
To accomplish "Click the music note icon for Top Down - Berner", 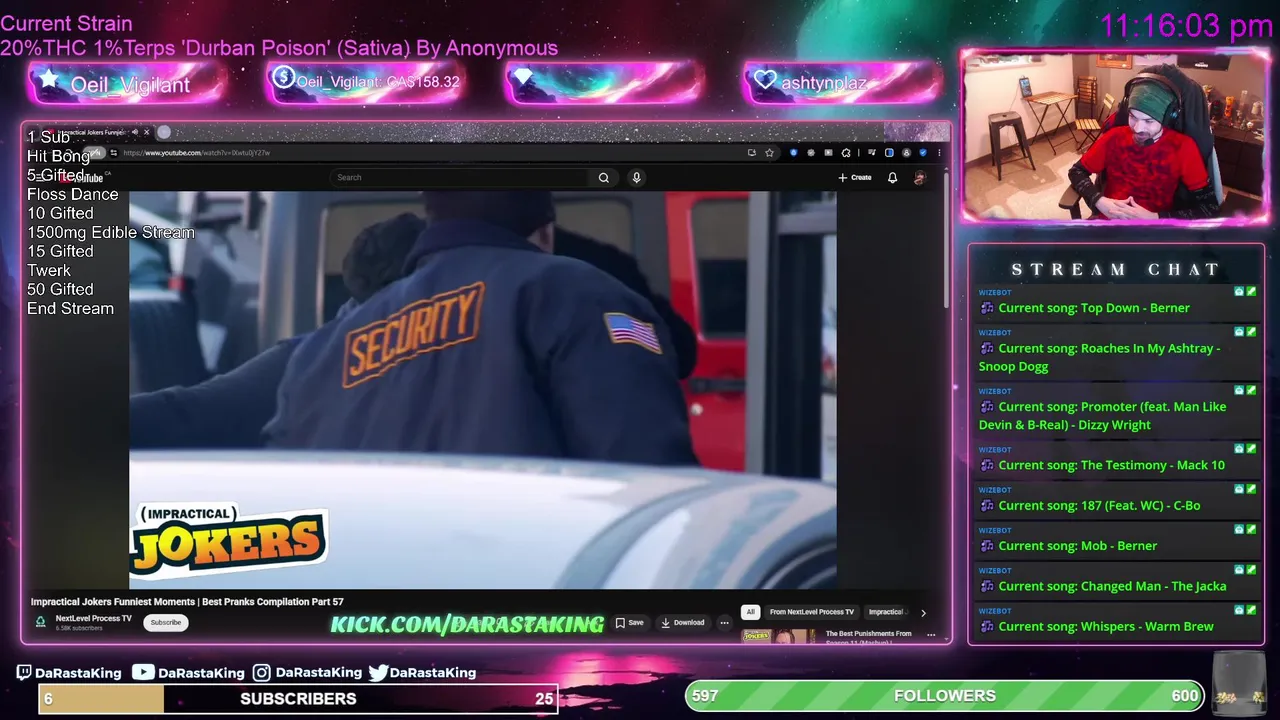I will pyautogui.click(x=987, y=308).
